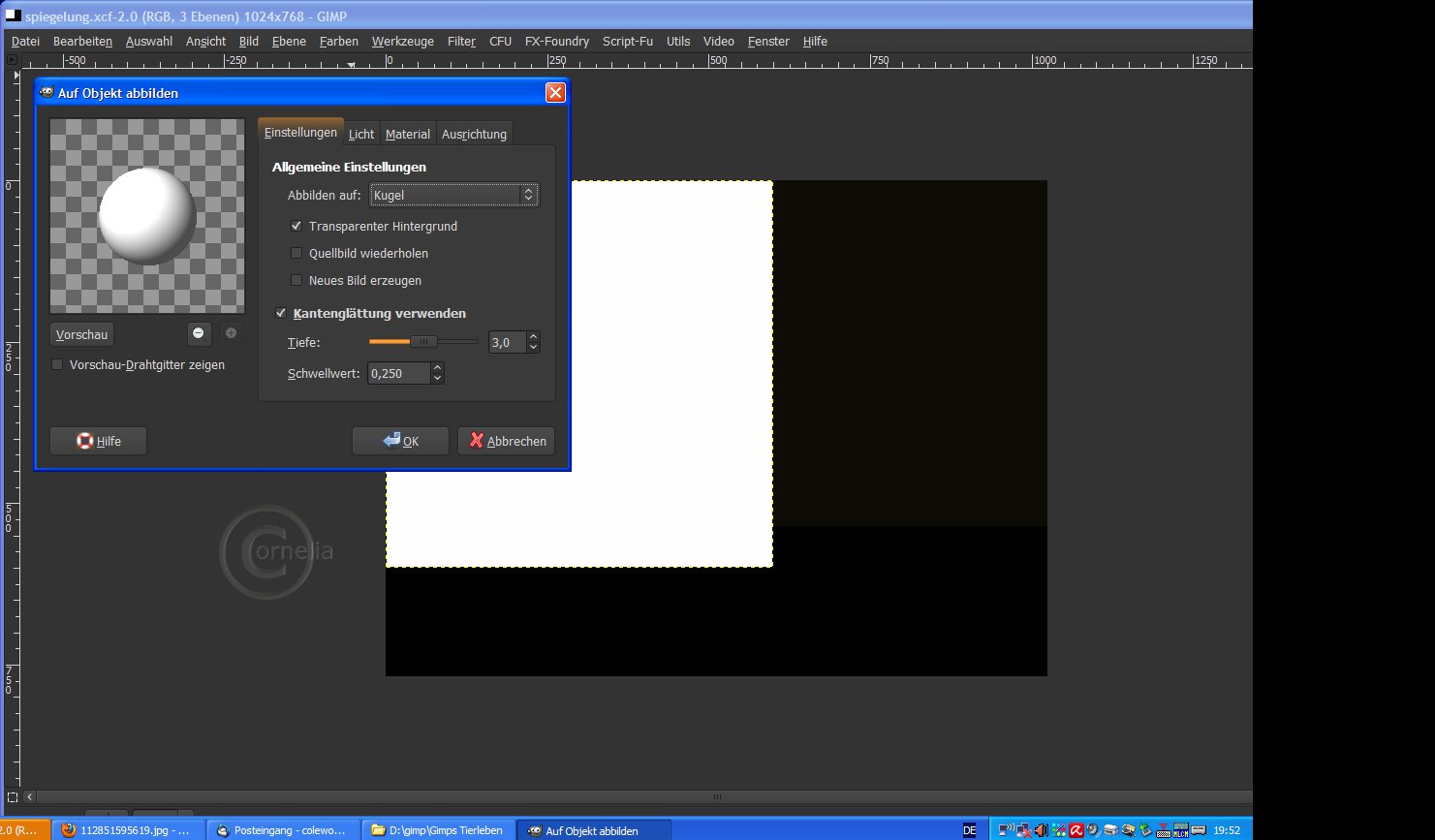Switch to Firefox 112851595619.jpg taskbar item

[128, 830]
